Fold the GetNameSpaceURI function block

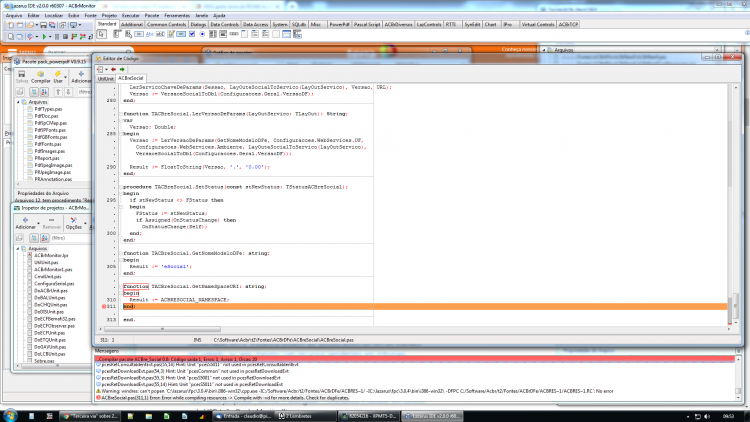[x=121, y=287]
